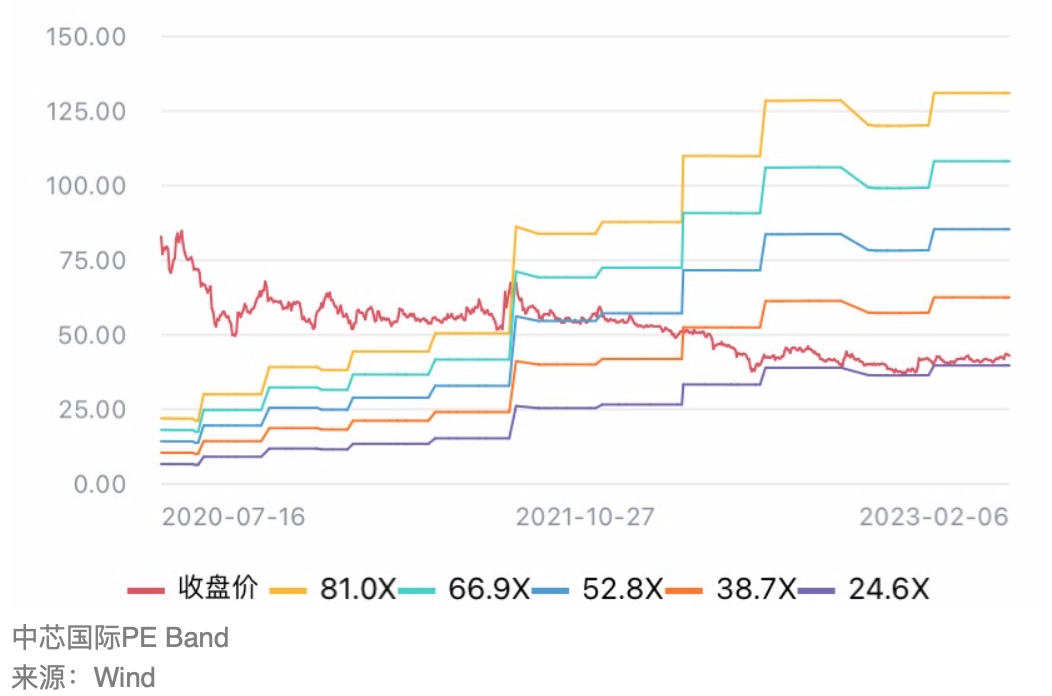The image size is (1052, 696).
Task: Click the 来源: Wind source text
Action: [x=84, y=677]
